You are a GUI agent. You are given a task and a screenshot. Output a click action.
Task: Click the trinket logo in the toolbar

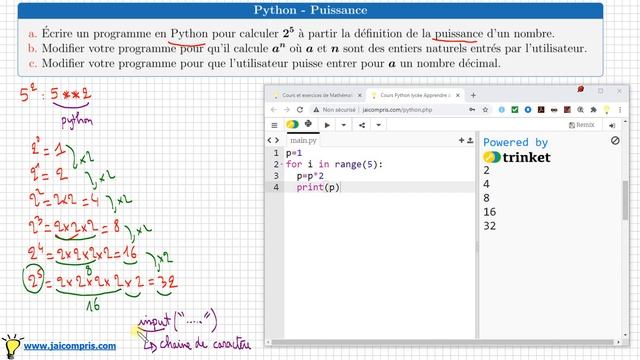(292, 124)
